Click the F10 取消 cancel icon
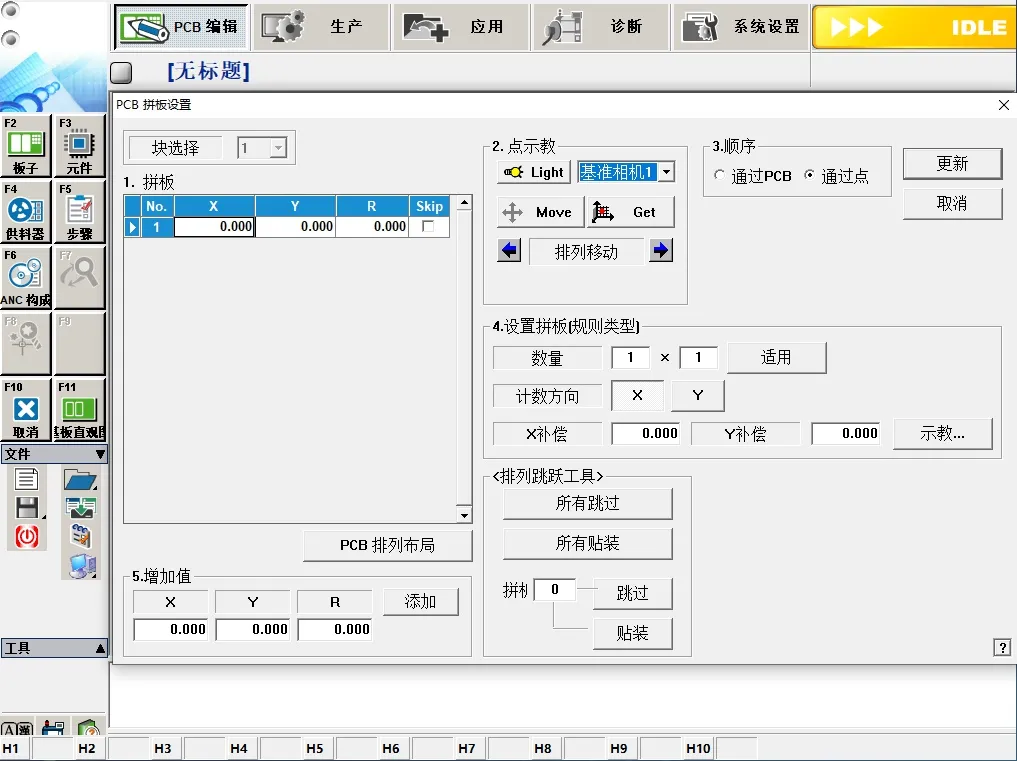Screen dimensions: 1017x761 pyautogui.click(x=26, y=410)
